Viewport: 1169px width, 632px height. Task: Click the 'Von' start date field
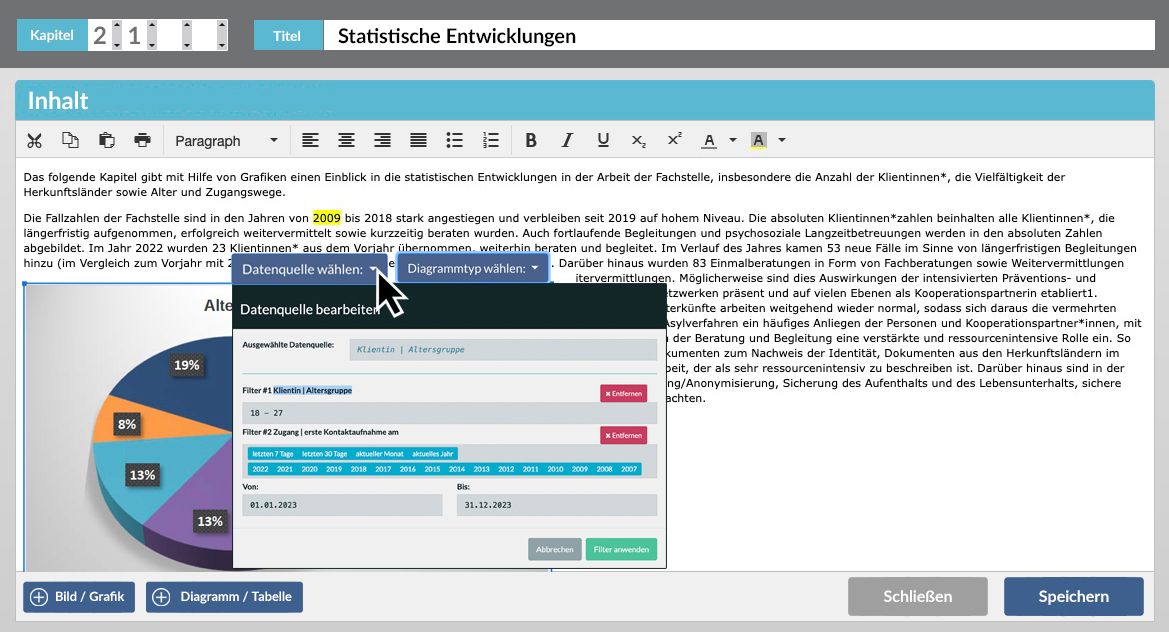(x=342, y=506)
